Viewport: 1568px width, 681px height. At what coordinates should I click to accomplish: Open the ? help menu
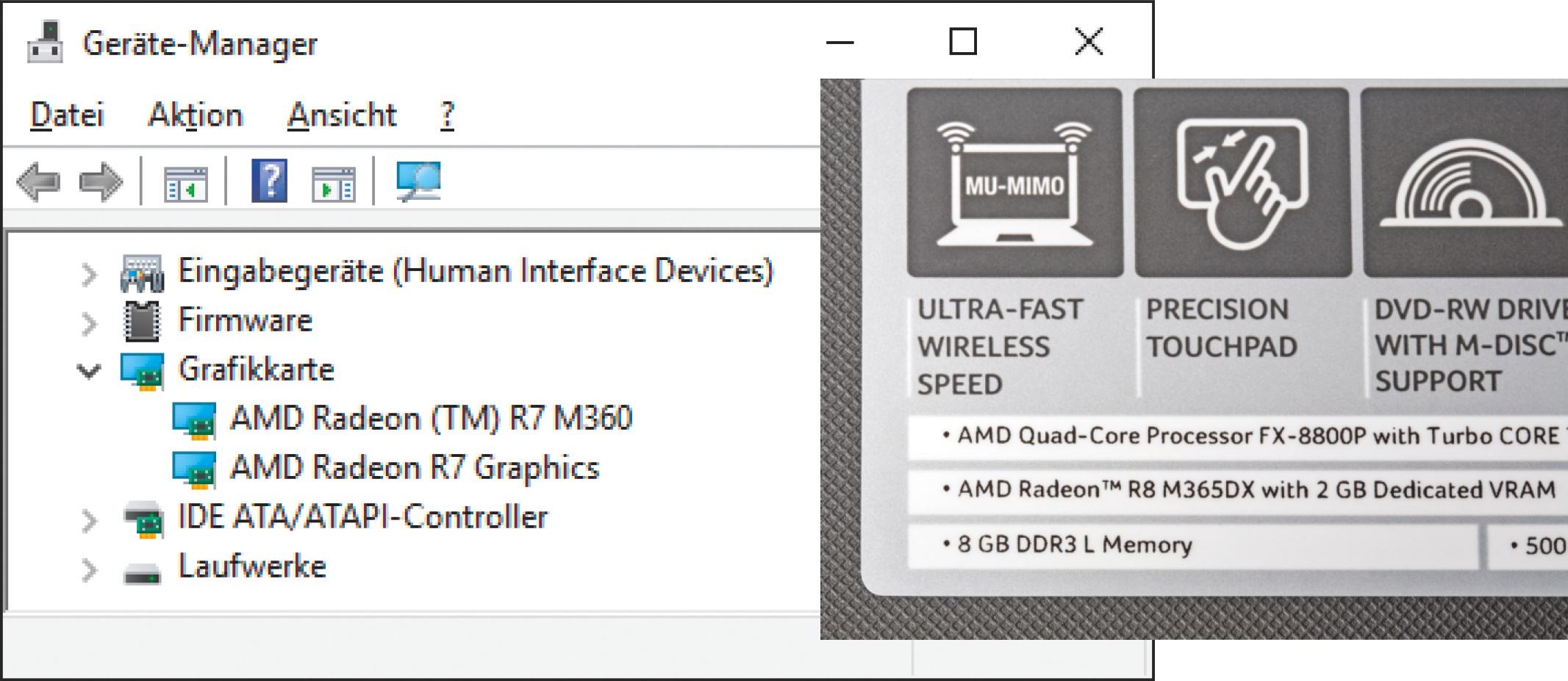[447, 115]
